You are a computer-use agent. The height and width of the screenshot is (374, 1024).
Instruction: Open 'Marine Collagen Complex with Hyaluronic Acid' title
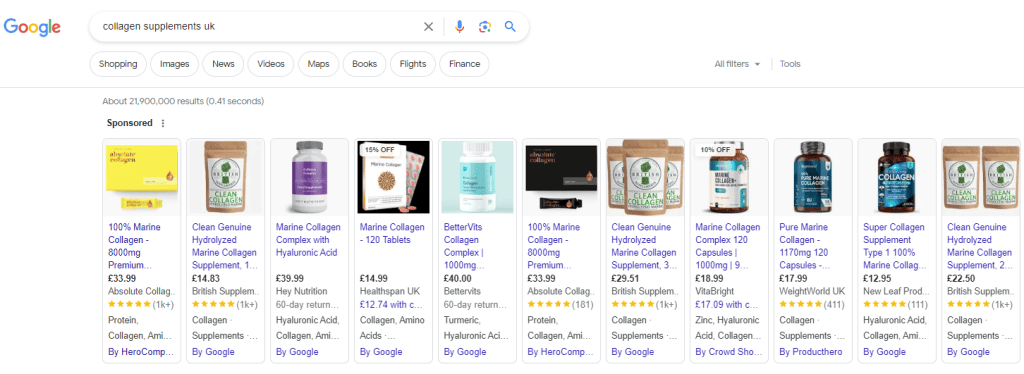[308, 240]
